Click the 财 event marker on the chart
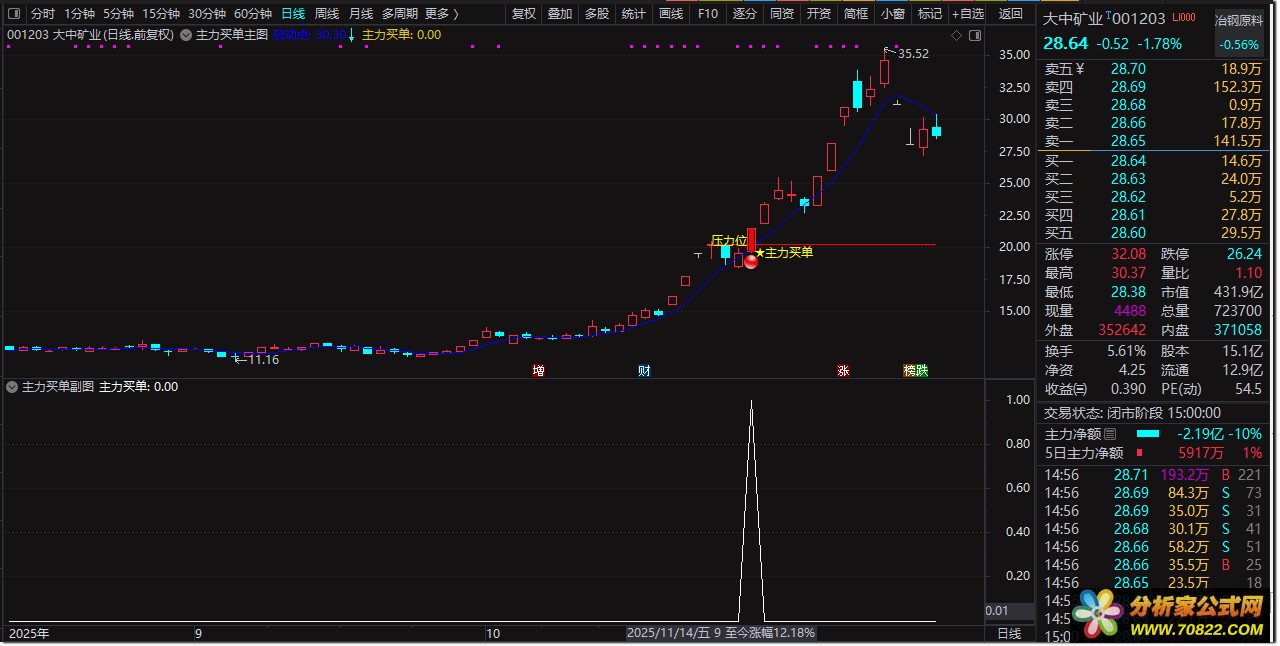This screenshot has width=1280, height=646. pos(644,371)
